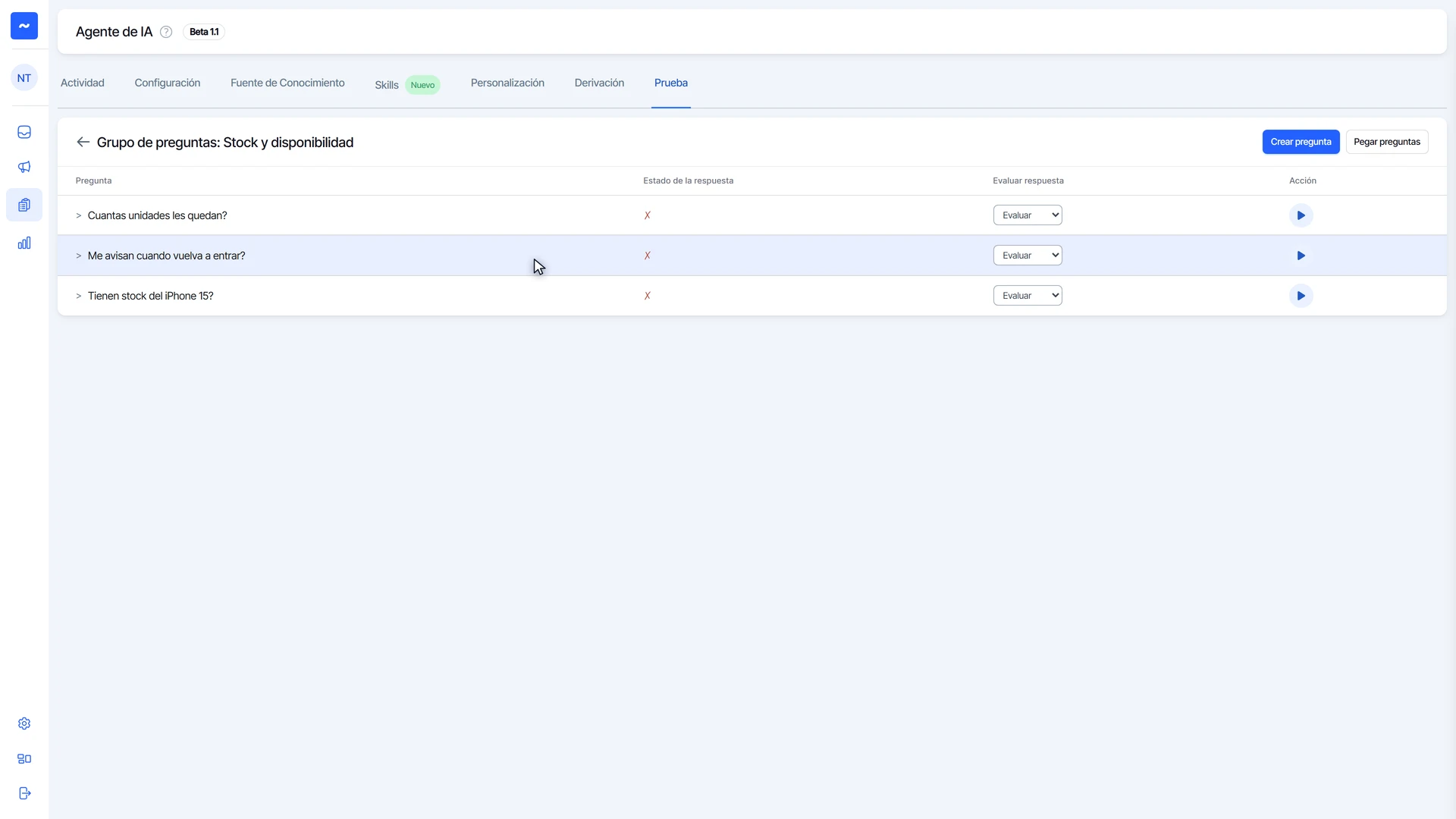Click the red X status for 'Tienen stock'
This screenshot has width=1456, height=819.
tap(648, 296)
